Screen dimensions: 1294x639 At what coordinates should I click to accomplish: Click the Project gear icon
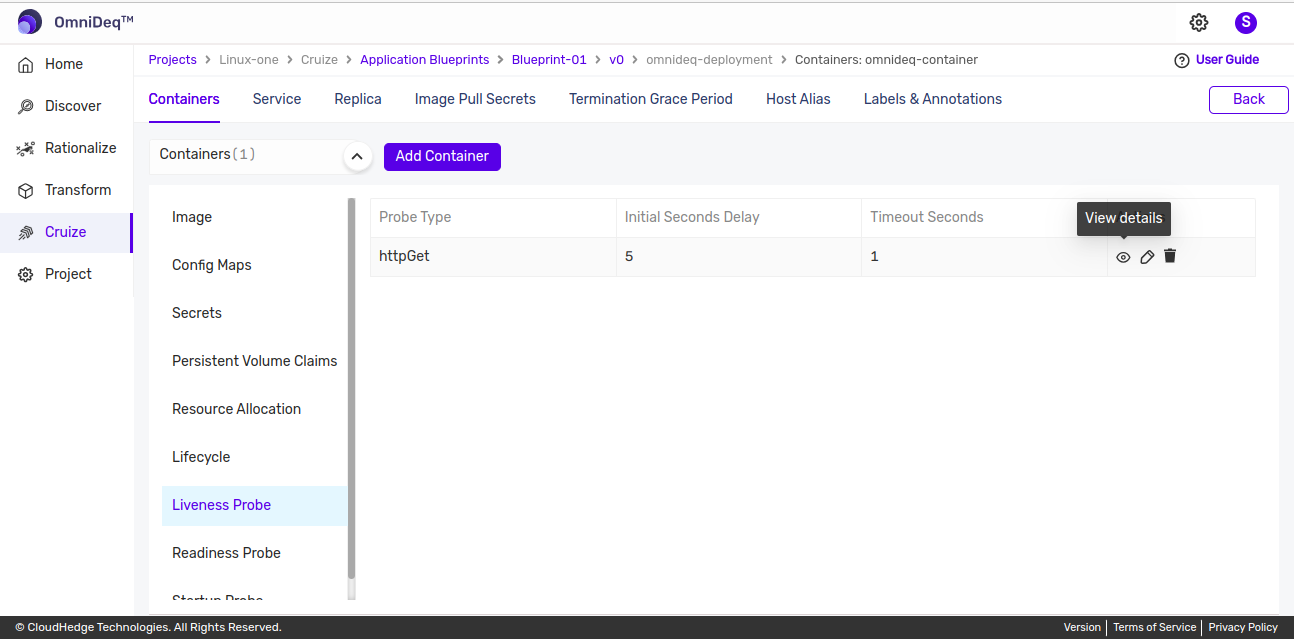26,274
